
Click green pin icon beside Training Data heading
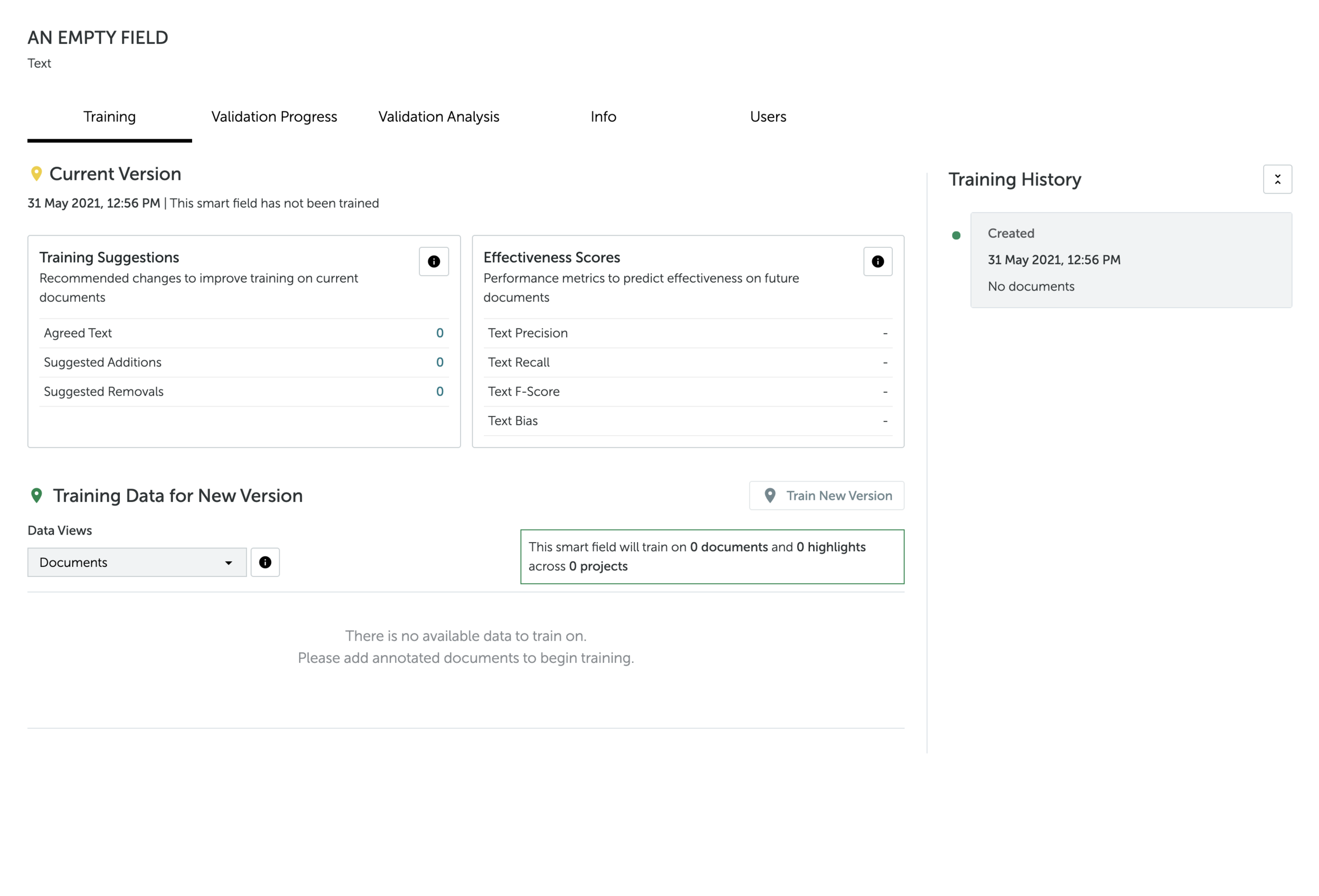click(x=36, y=495)
